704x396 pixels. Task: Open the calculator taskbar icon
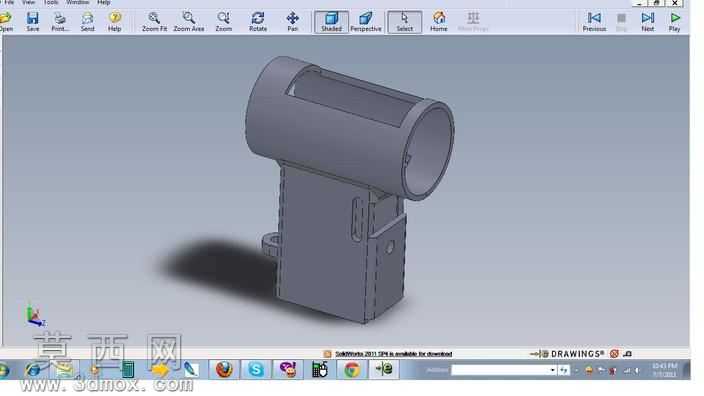point(128,370)
